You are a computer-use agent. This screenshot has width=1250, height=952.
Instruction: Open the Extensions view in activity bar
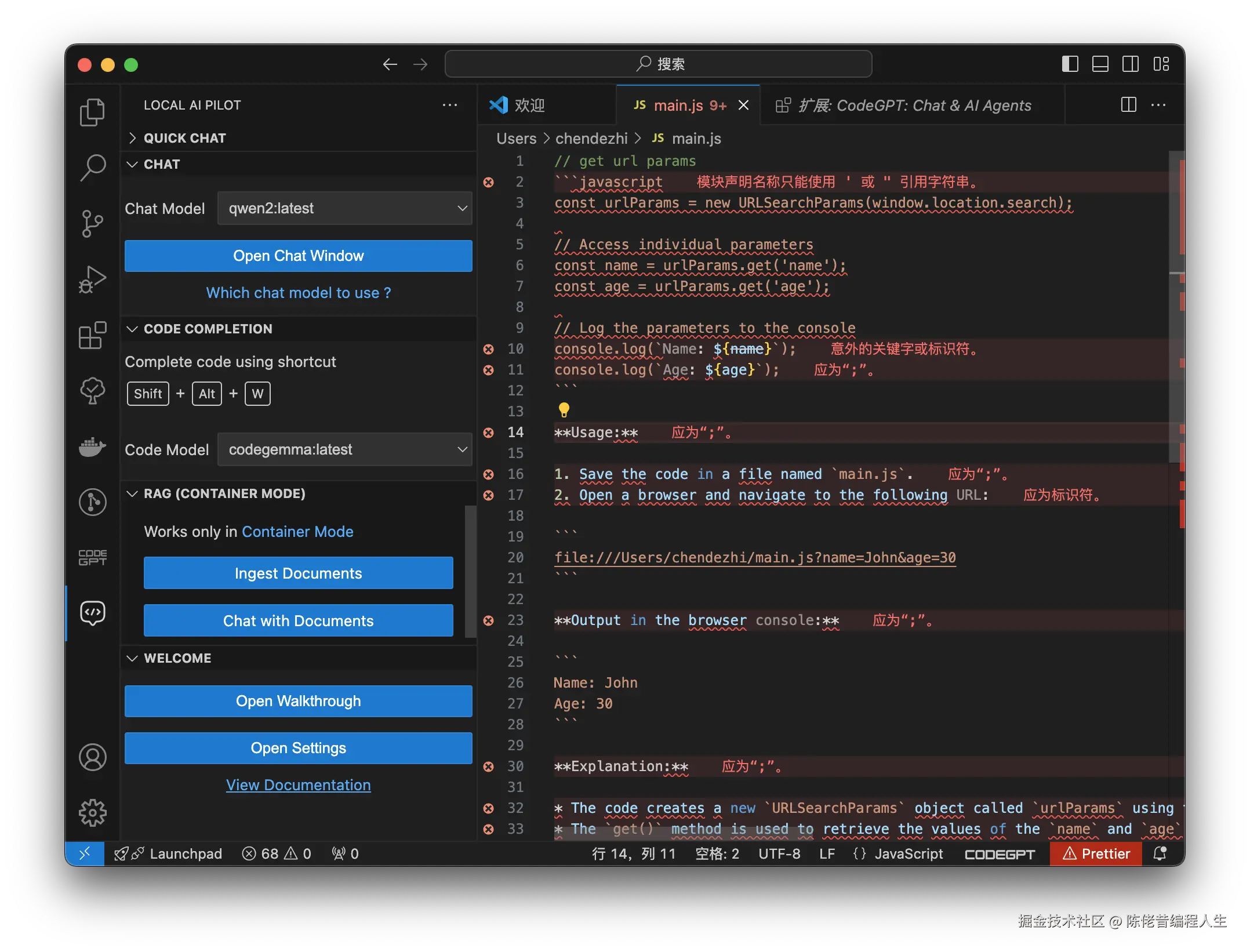pyautogui.click(x=92, y=335)
